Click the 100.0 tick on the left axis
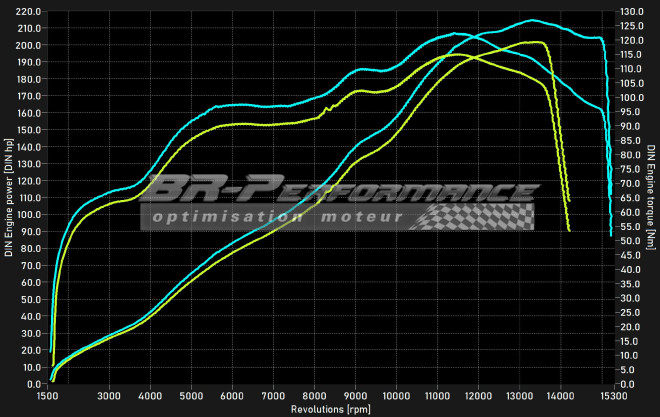 coord(28,215)
